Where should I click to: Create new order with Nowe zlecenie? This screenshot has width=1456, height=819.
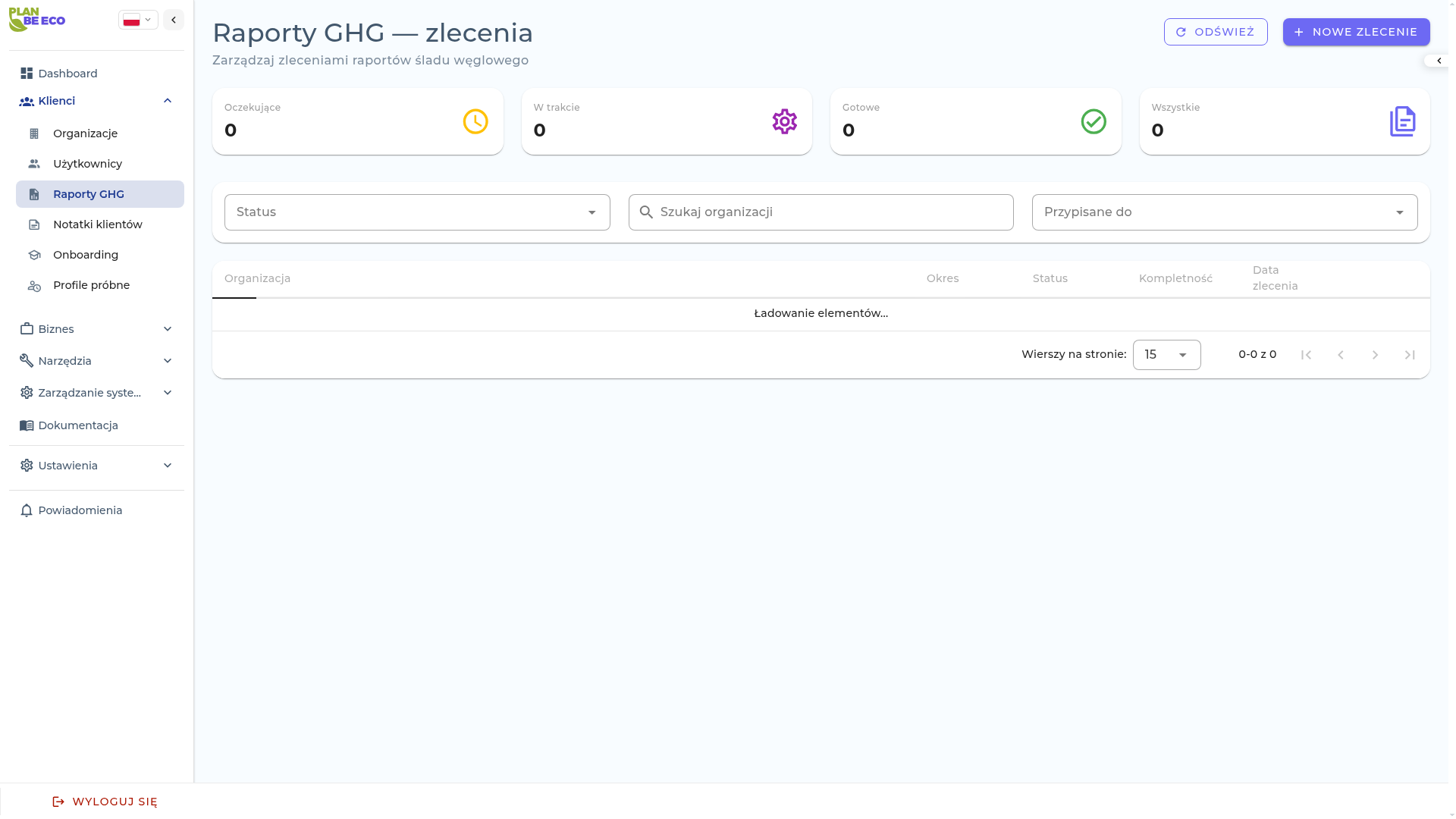pos(1356,32)
